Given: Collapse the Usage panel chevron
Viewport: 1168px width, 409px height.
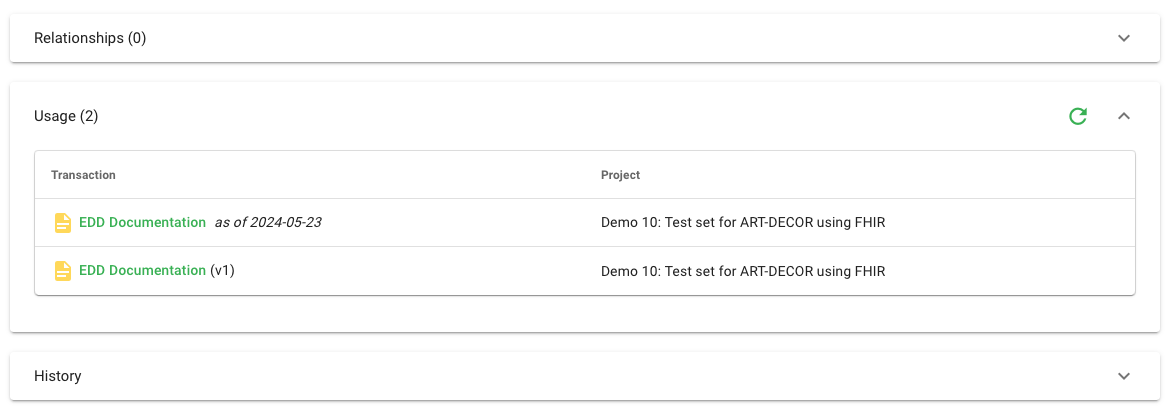Looking at the screenshot, I should [x=1124, y=116].
